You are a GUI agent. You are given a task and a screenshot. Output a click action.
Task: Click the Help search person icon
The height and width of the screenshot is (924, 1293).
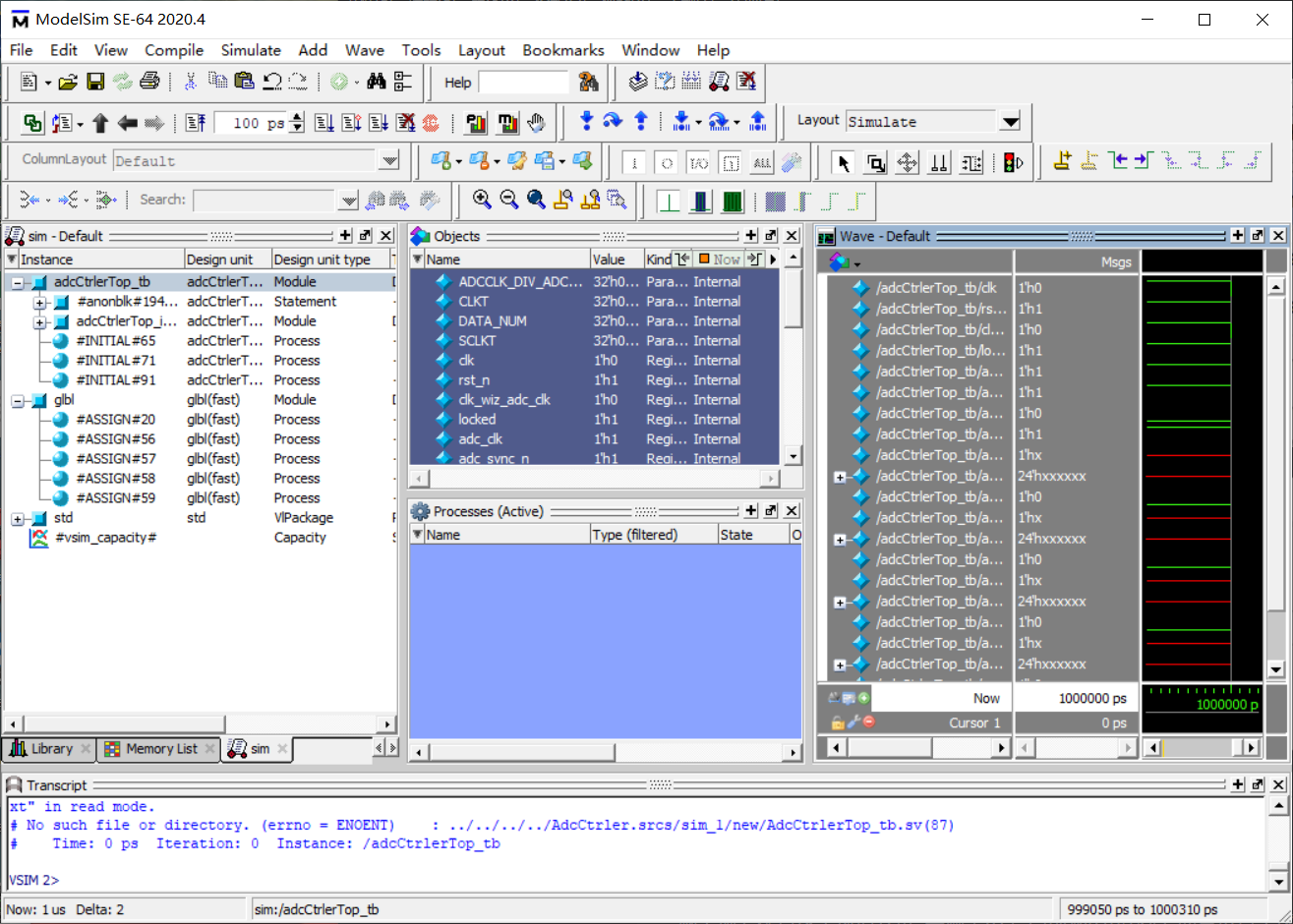(x=588, y=82)
